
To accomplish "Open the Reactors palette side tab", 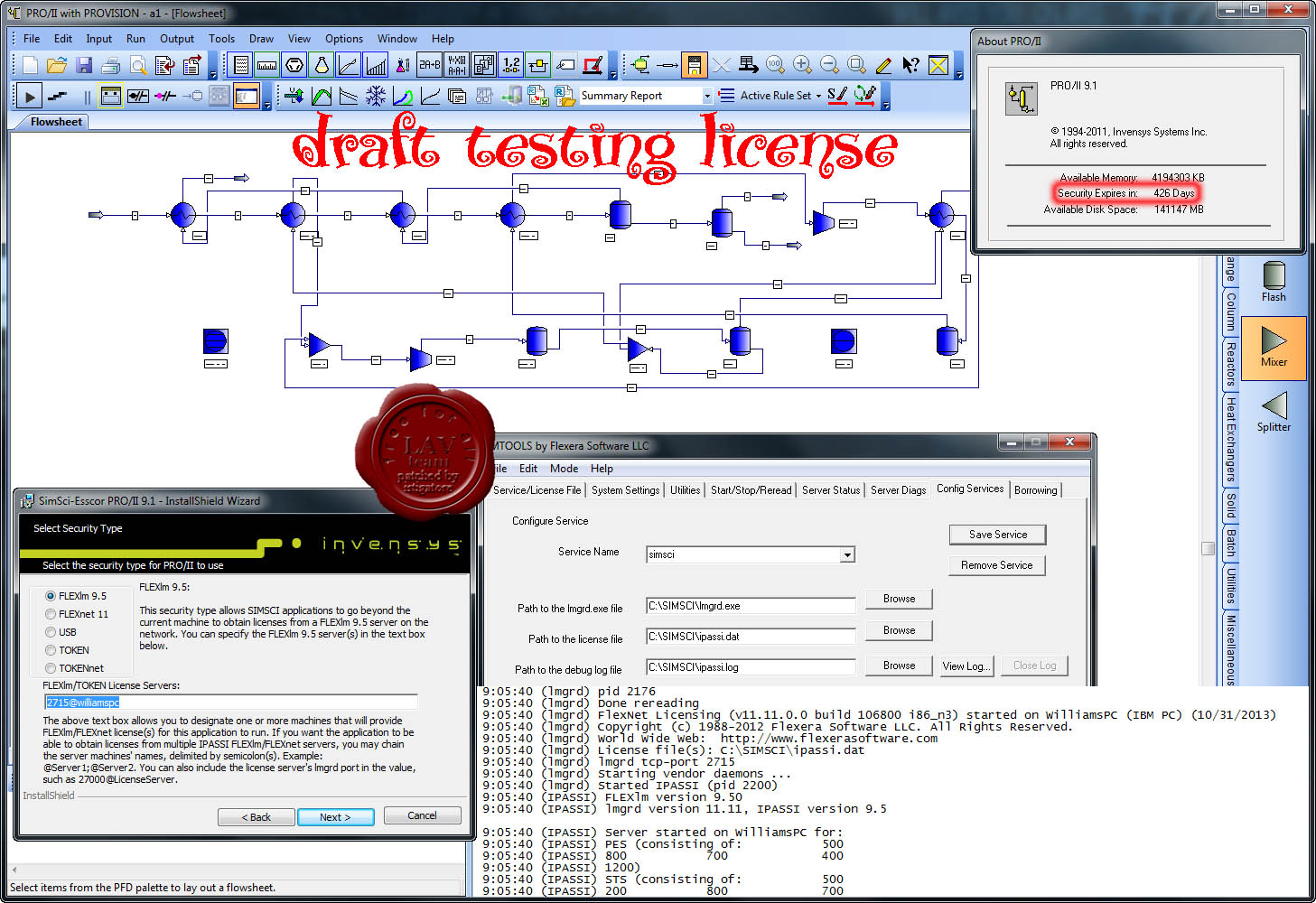I will click(x=1230, y=364).
